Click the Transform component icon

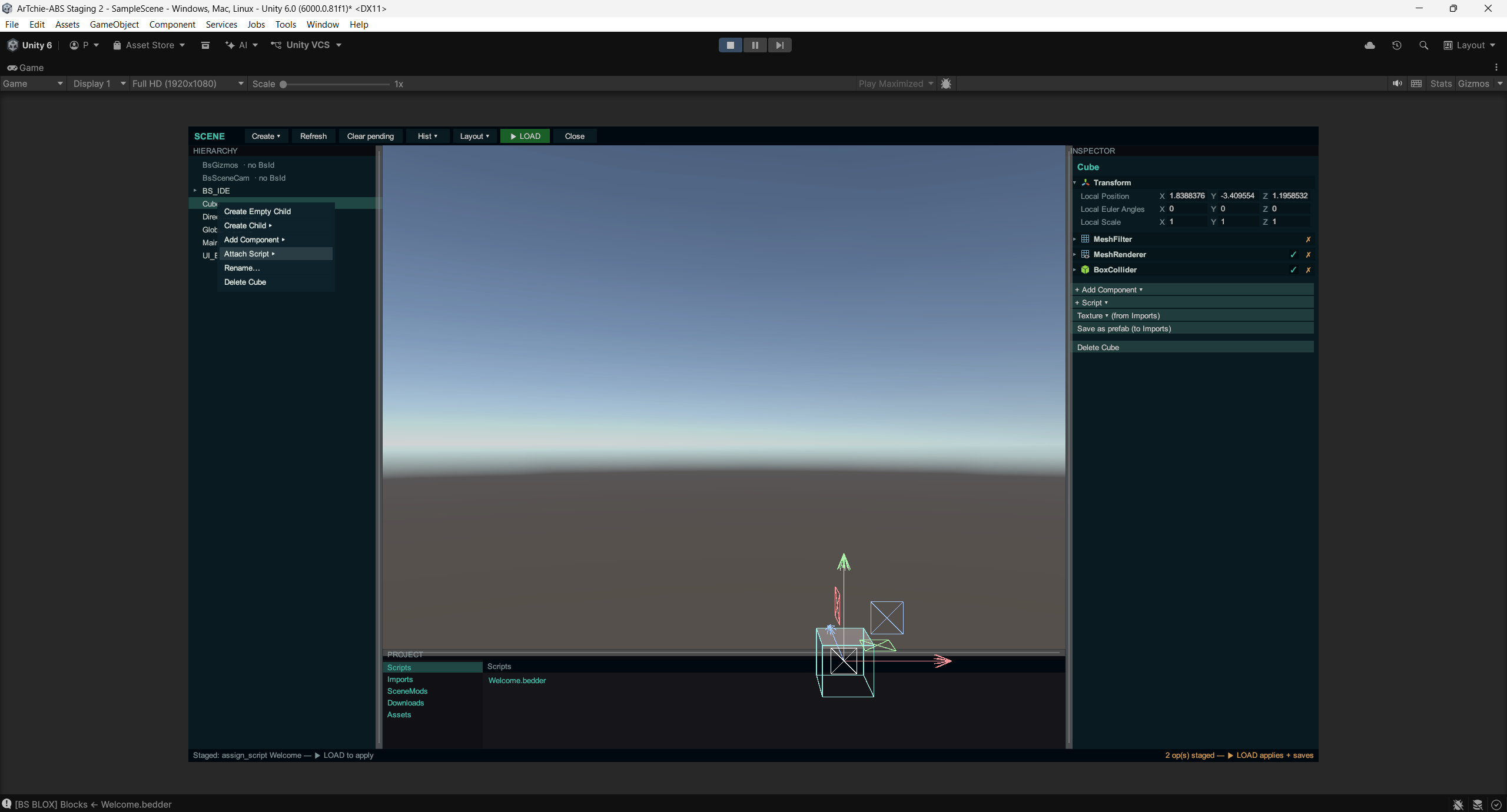coord(1086,182)
